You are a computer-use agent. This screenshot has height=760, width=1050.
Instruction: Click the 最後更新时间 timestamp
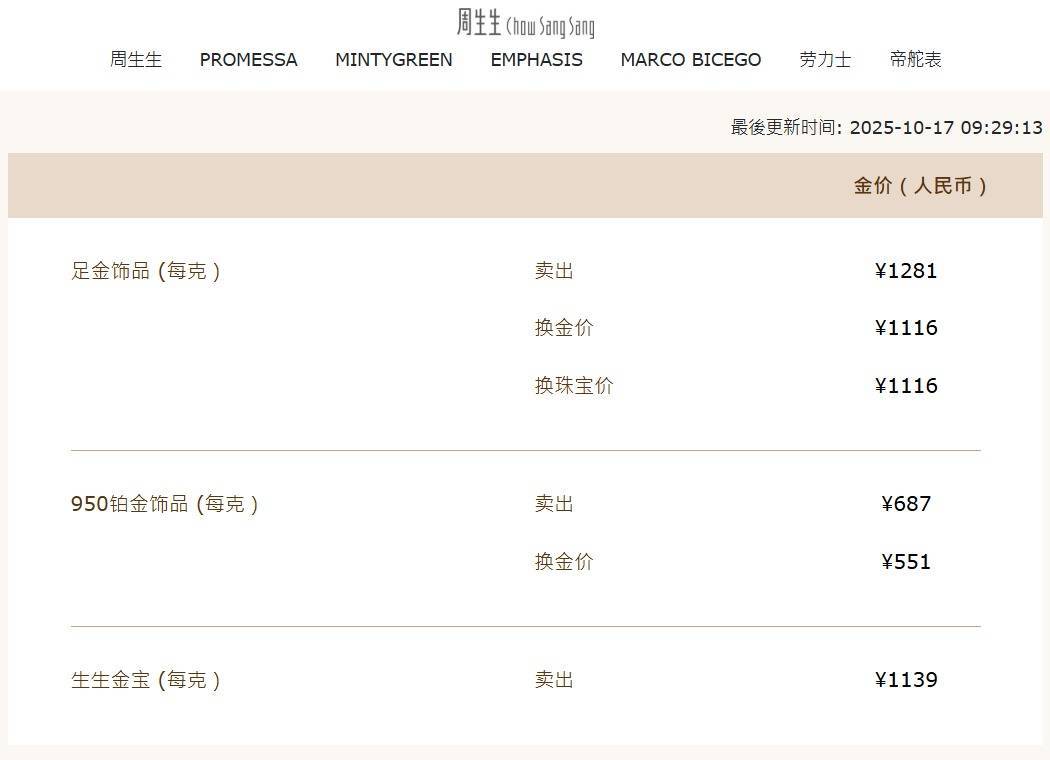click(x=886, y=128)
